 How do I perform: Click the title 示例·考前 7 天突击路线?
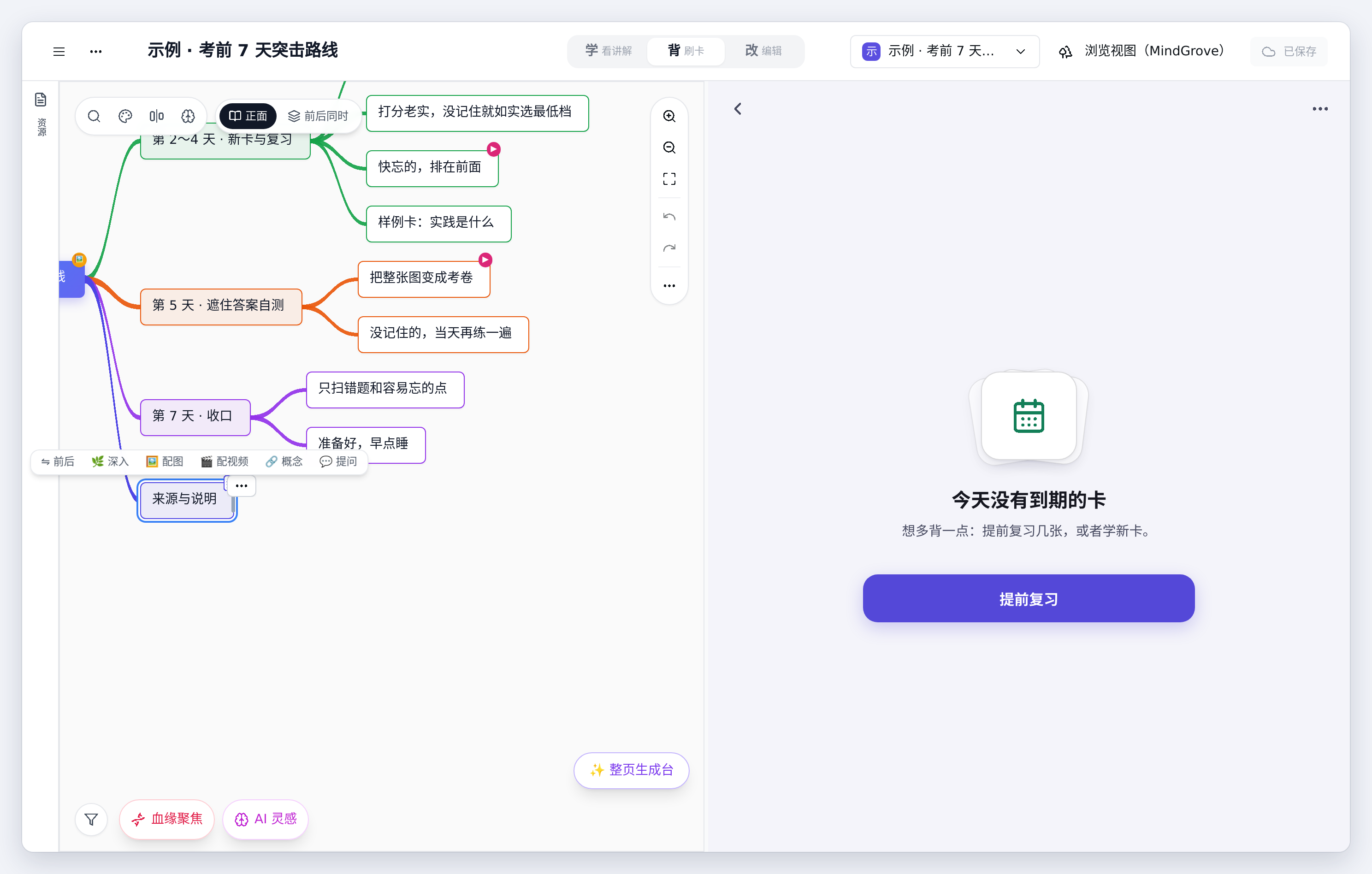point(242,51)
